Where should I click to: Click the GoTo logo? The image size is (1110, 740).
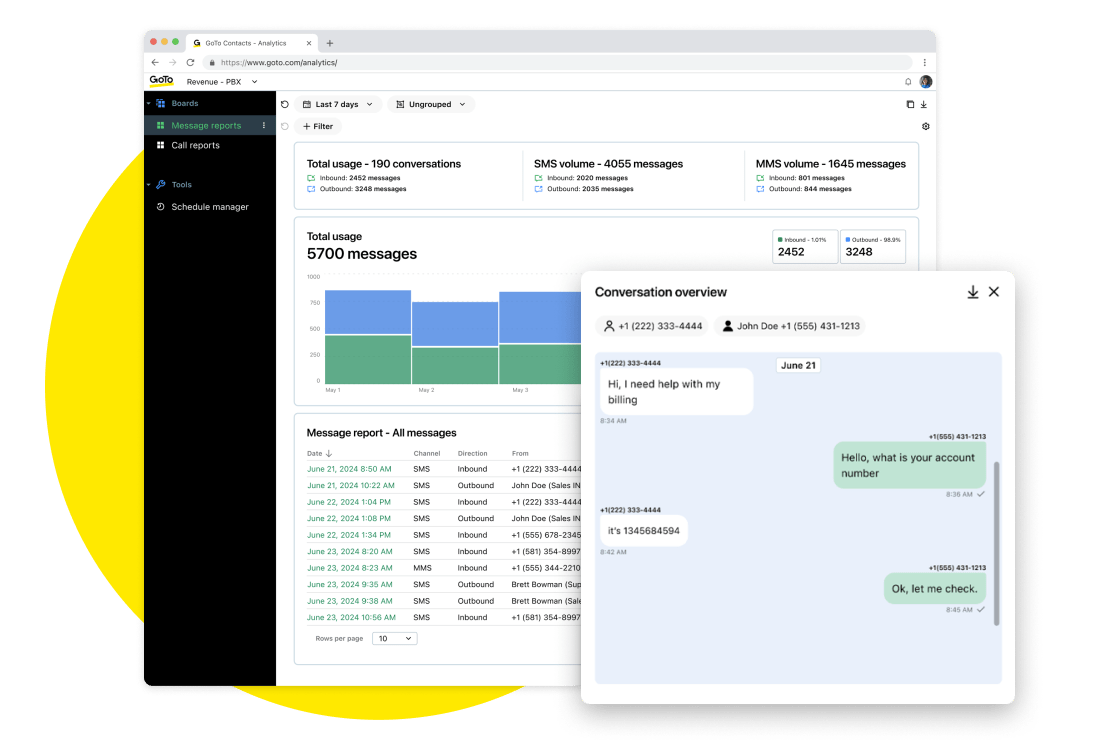[x=160, y=81]
